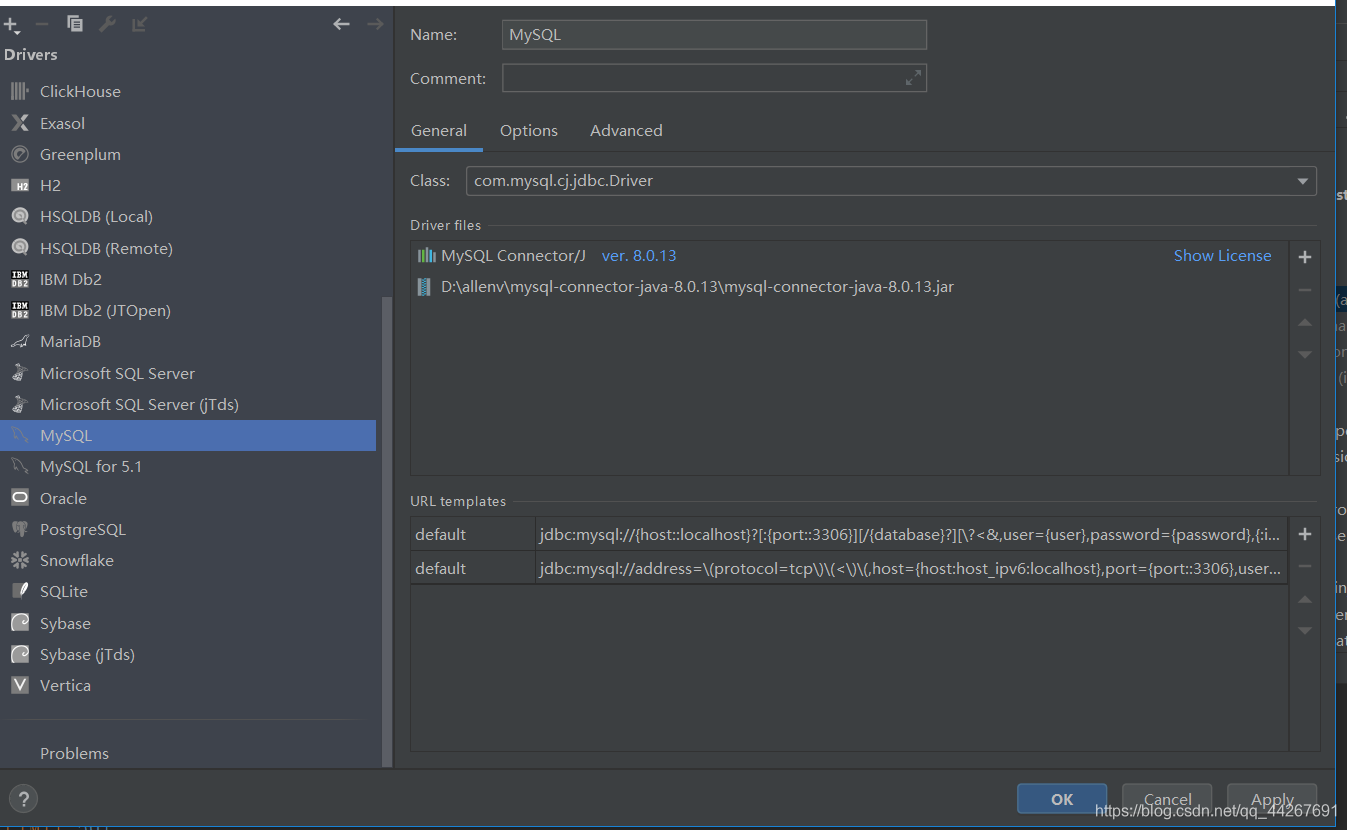This screenshot has width=1347, height=830.
Task: Select Microsoft SQL Server (jTds) driver
Action: pyautogui.click(x=188, y=404)
